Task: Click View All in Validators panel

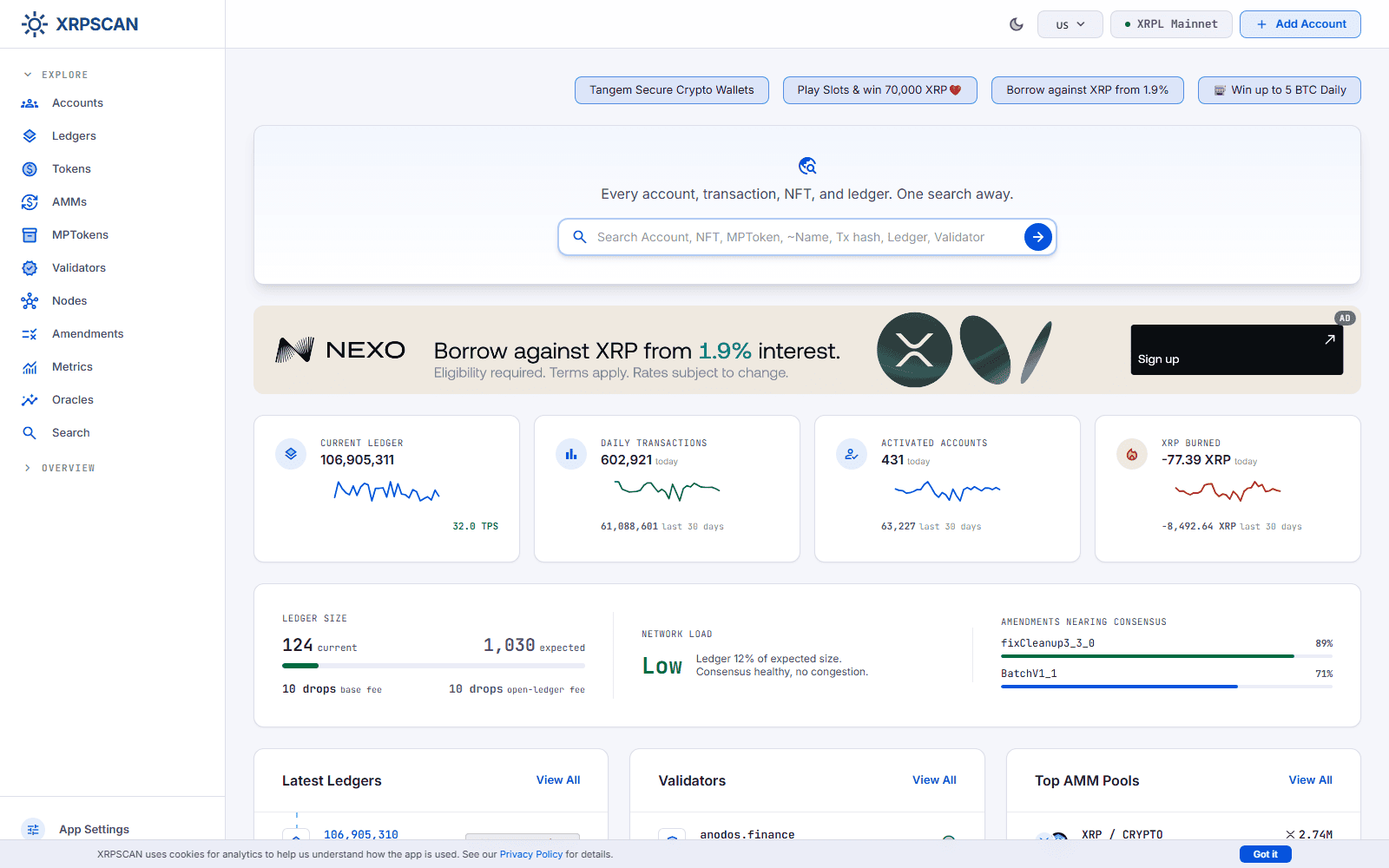Action: click(x=934, y=780)
